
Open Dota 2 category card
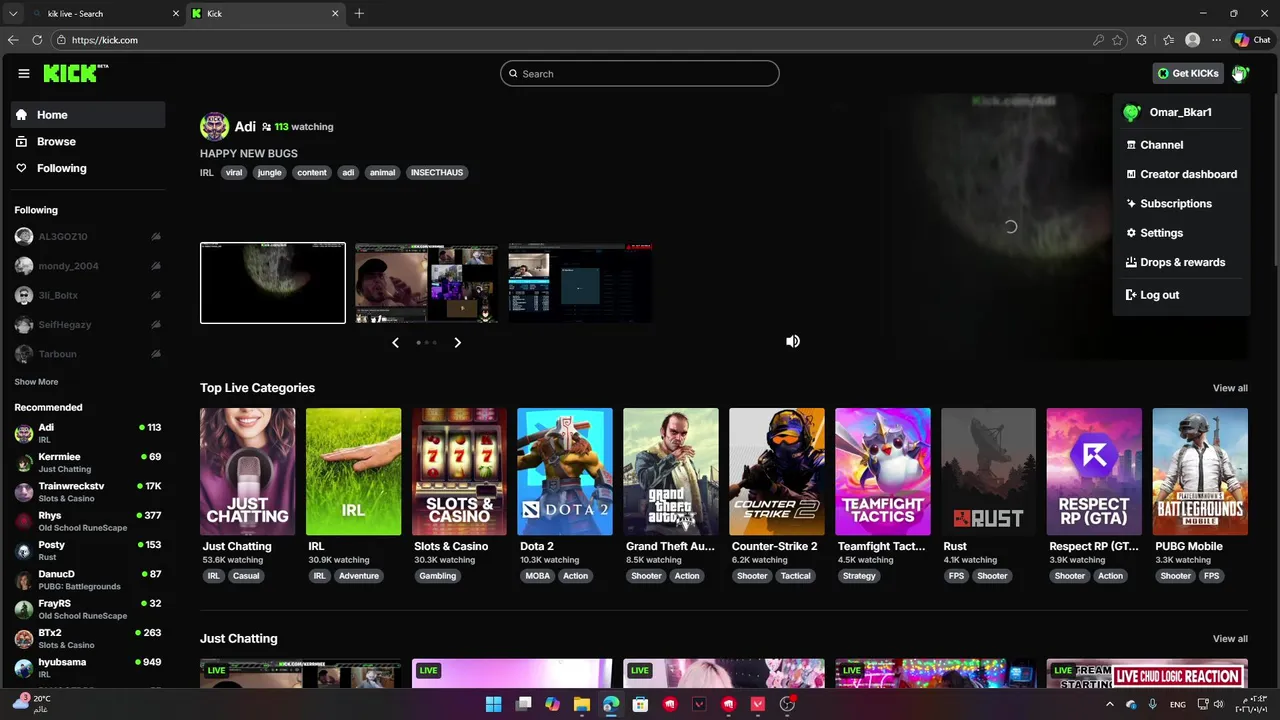pyautogui.click(x=565, y=472)
